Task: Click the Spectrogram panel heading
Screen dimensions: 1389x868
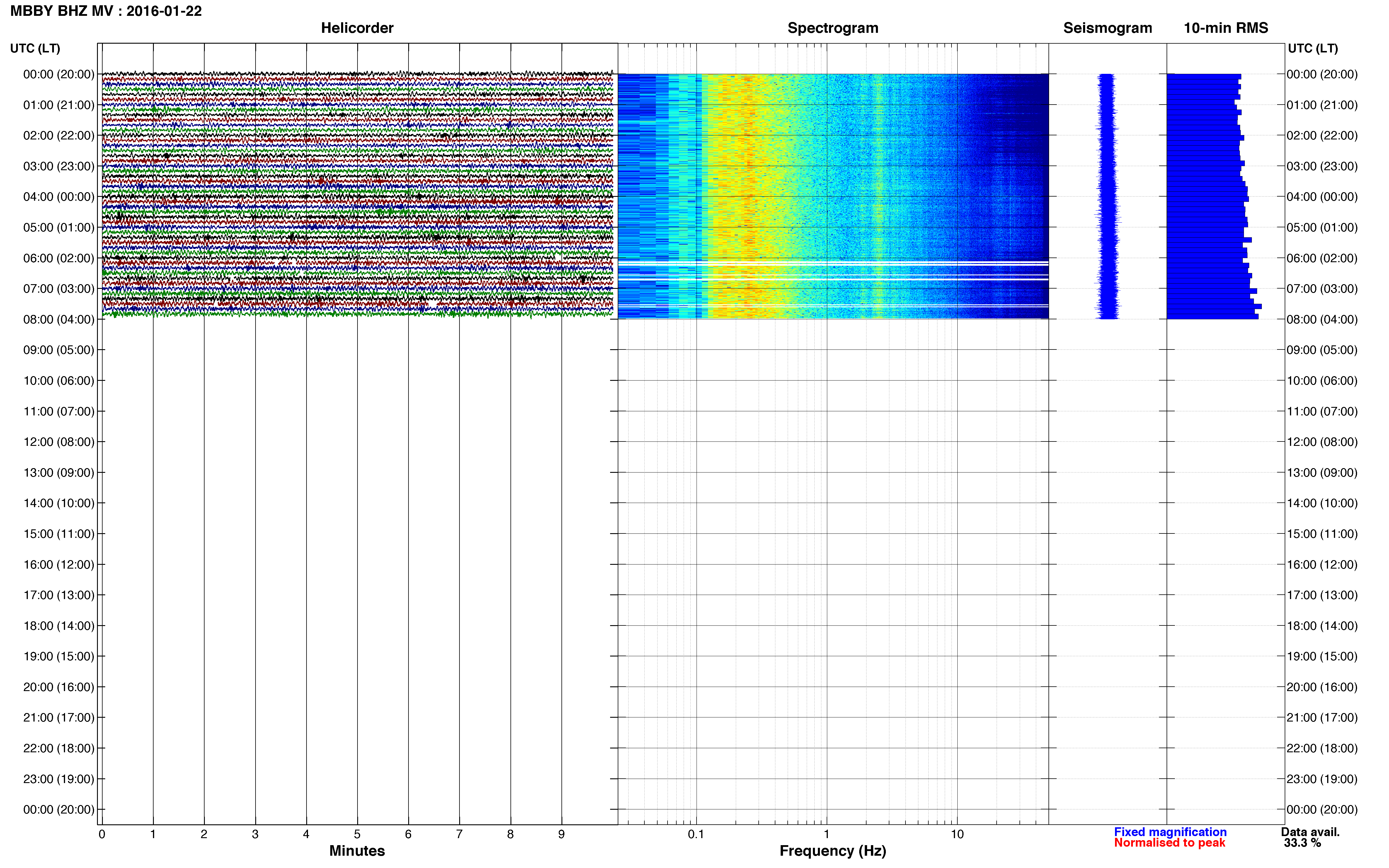Action: point(833,28)
